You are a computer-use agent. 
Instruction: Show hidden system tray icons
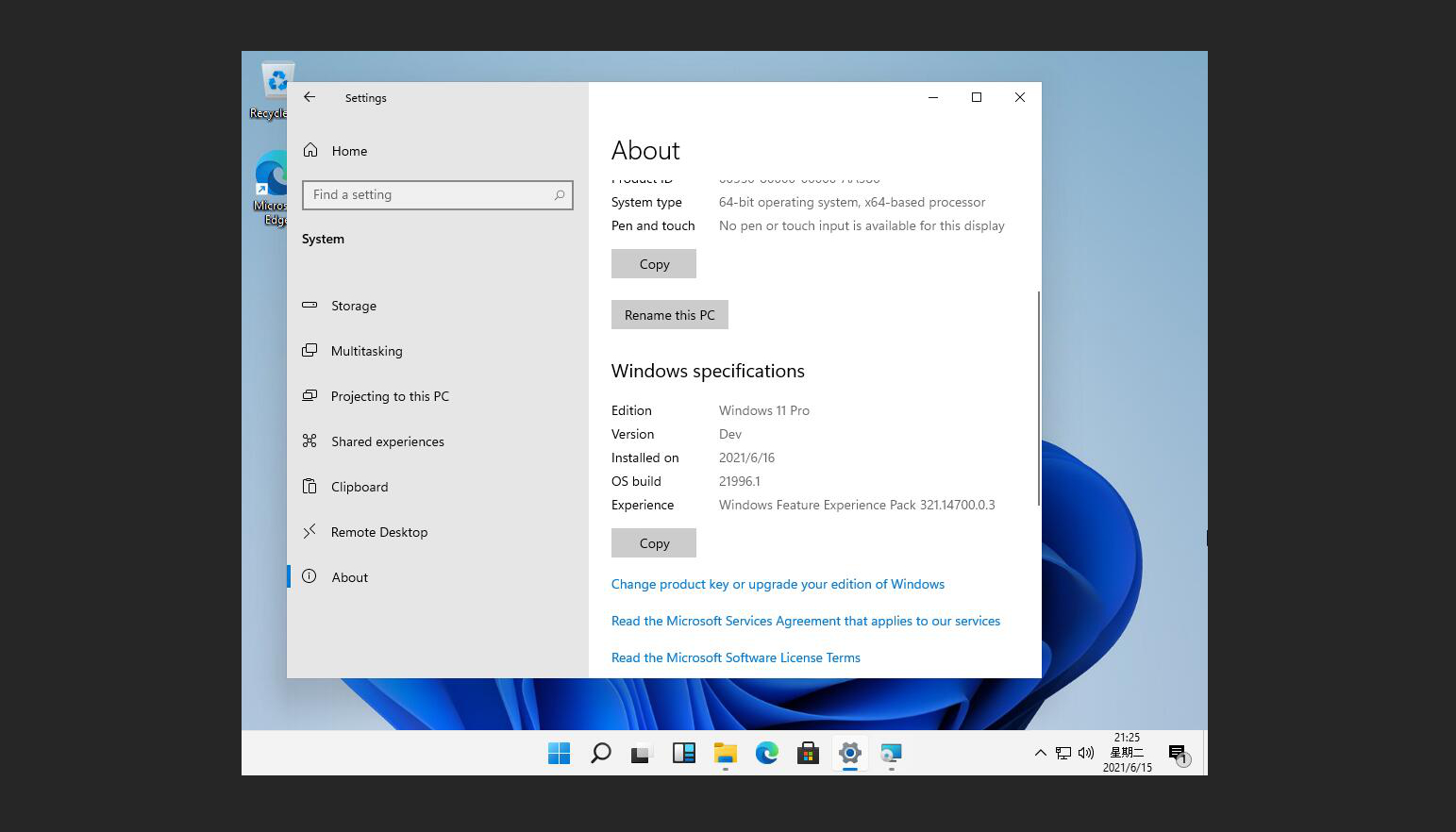click(x=1040, y=753)
